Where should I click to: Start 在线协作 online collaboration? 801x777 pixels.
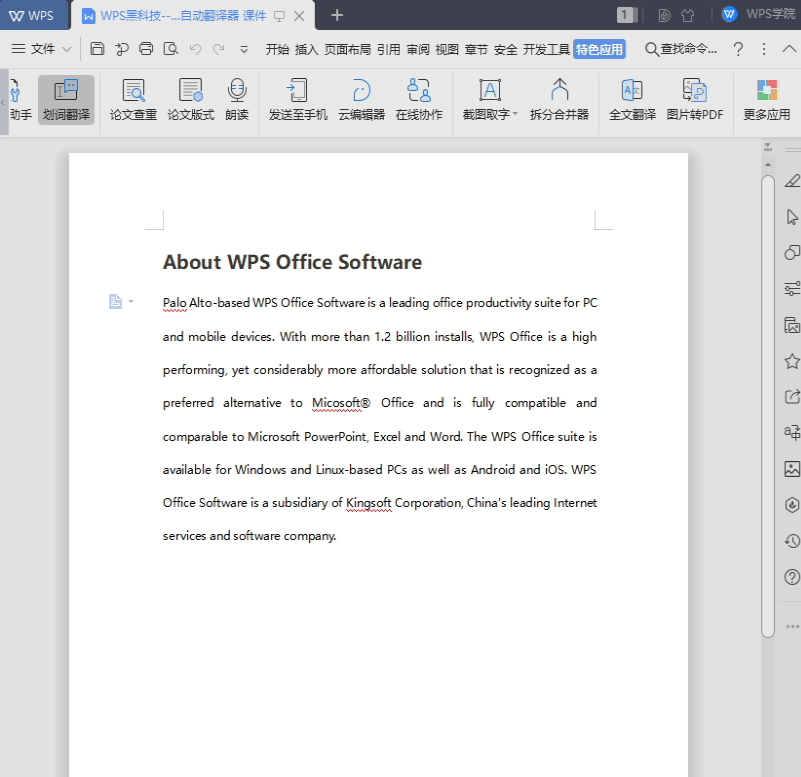[419, 100]
